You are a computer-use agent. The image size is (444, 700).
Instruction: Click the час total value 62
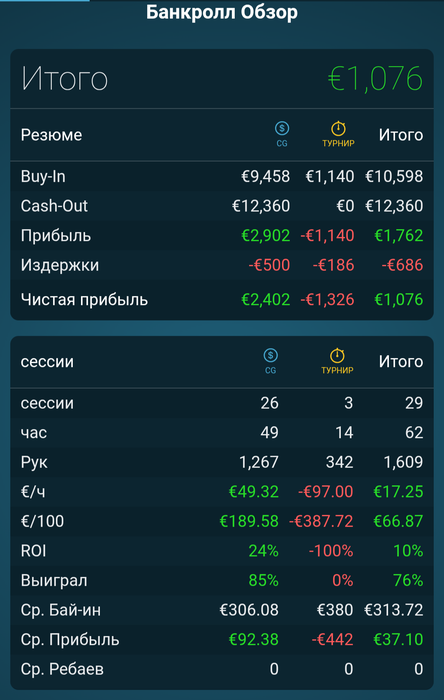414,433
